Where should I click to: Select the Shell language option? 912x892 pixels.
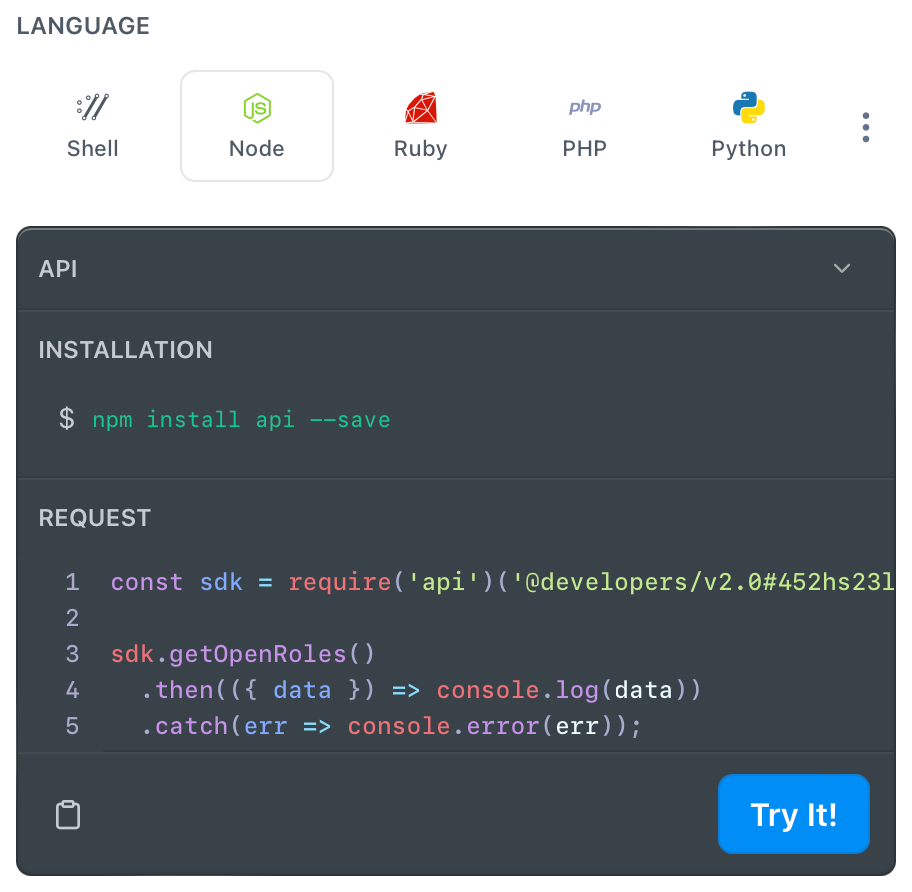[x=92, y=126]
